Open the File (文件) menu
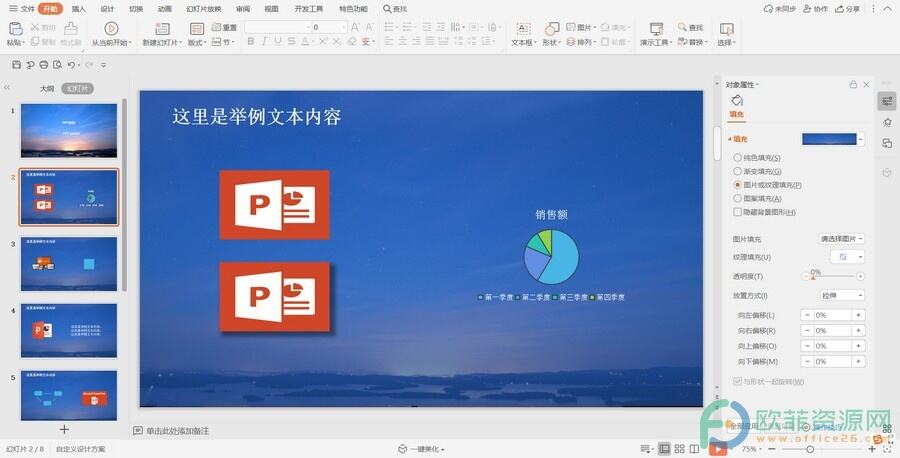 pos(22,9)
